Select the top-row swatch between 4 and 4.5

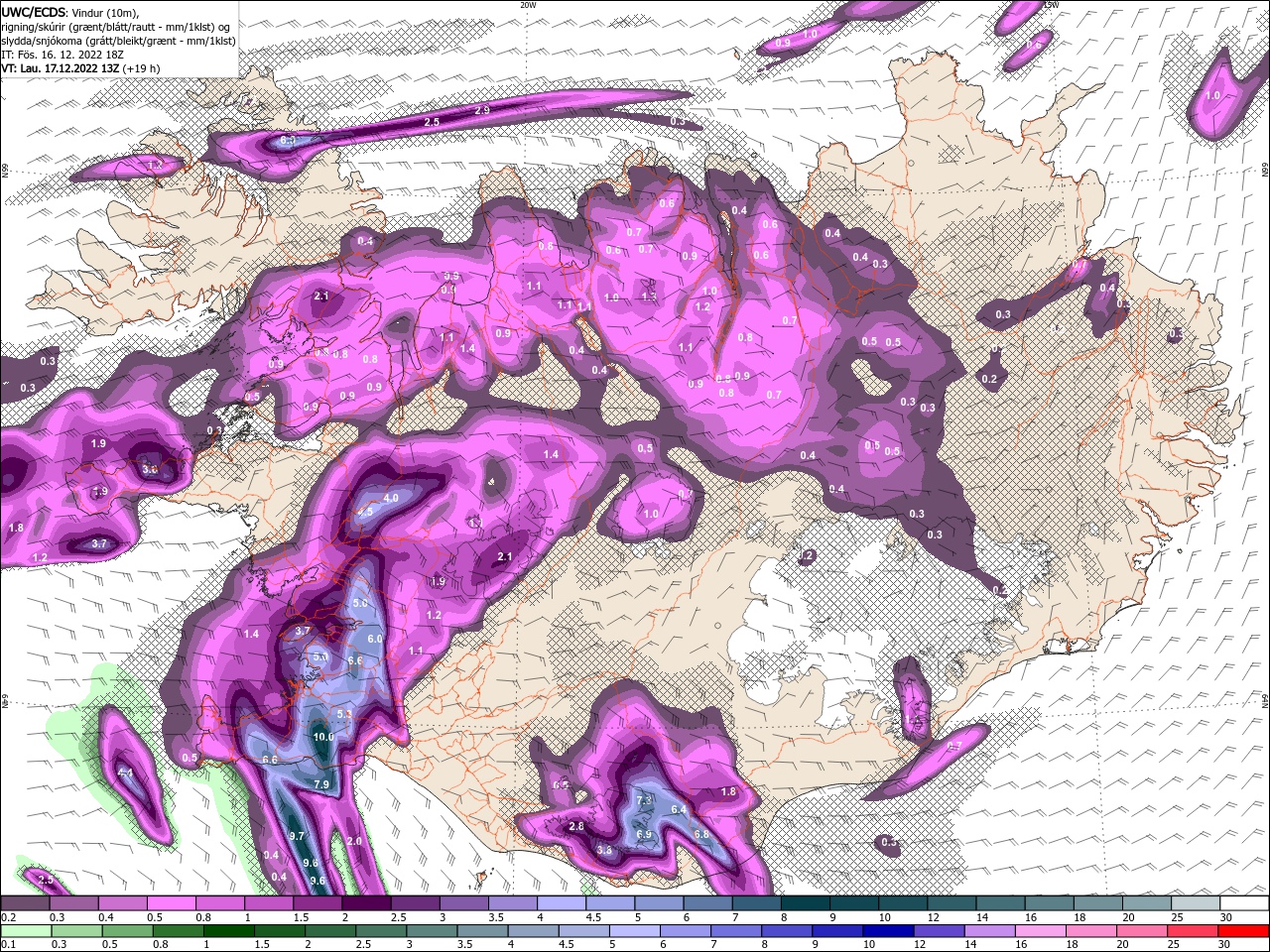tap(561, 902)
